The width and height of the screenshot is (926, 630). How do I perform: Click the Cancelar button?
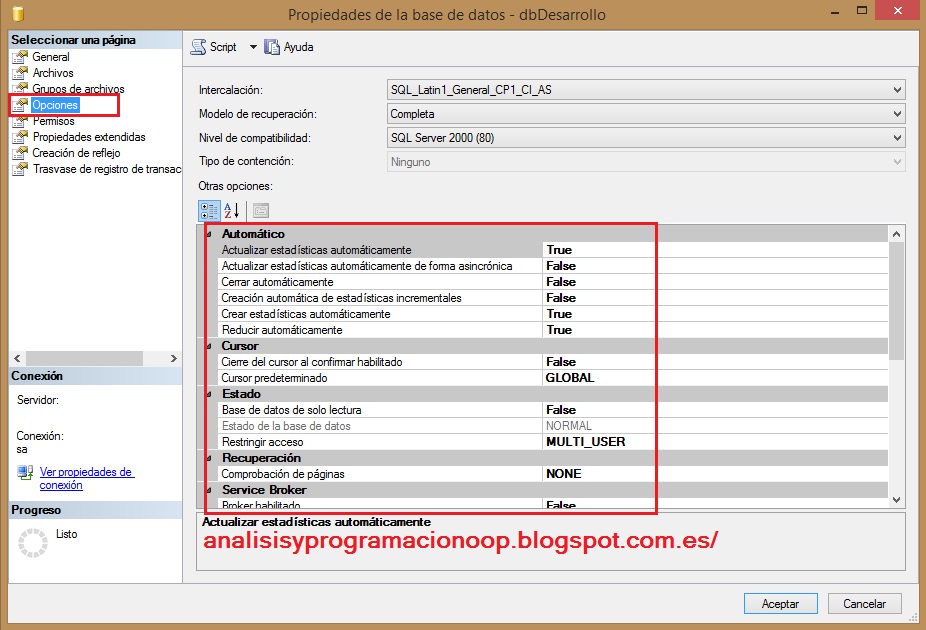pos(865,603)
